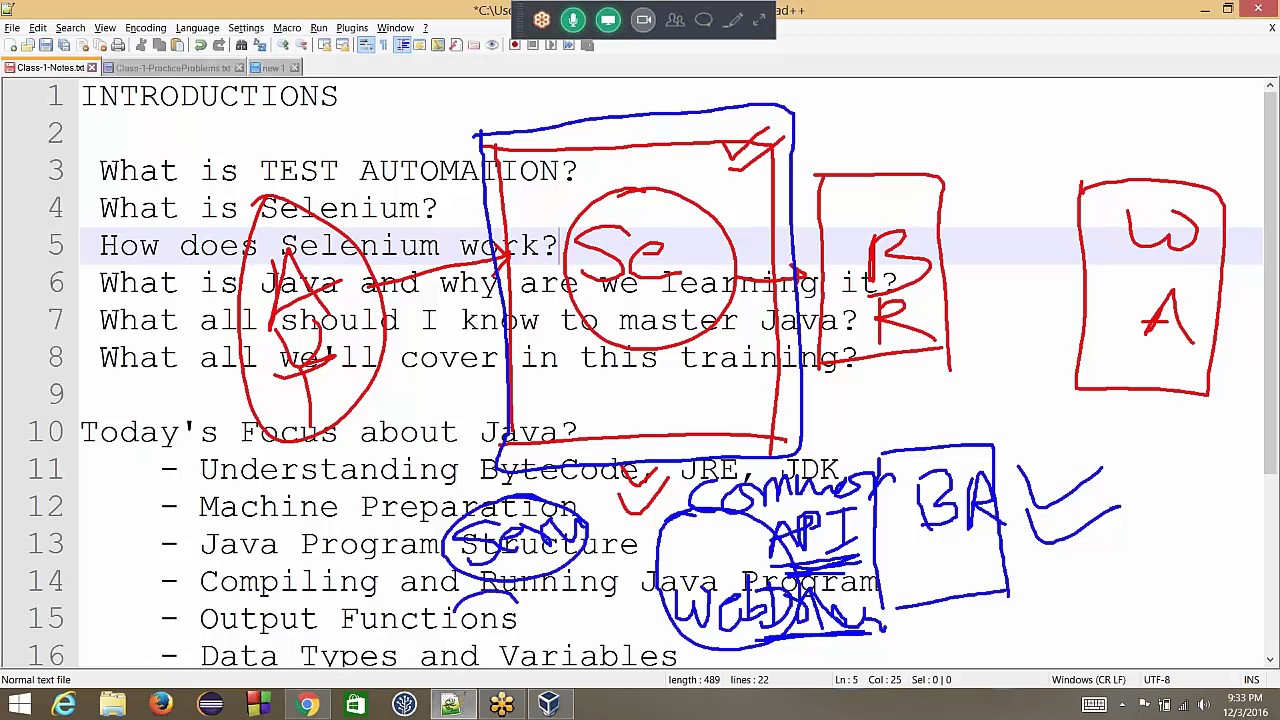The width and height of the screenshot is (1280, 720).
Task: Open the chat bubble in the recorder overlay
Action: [x=704, y=19]
